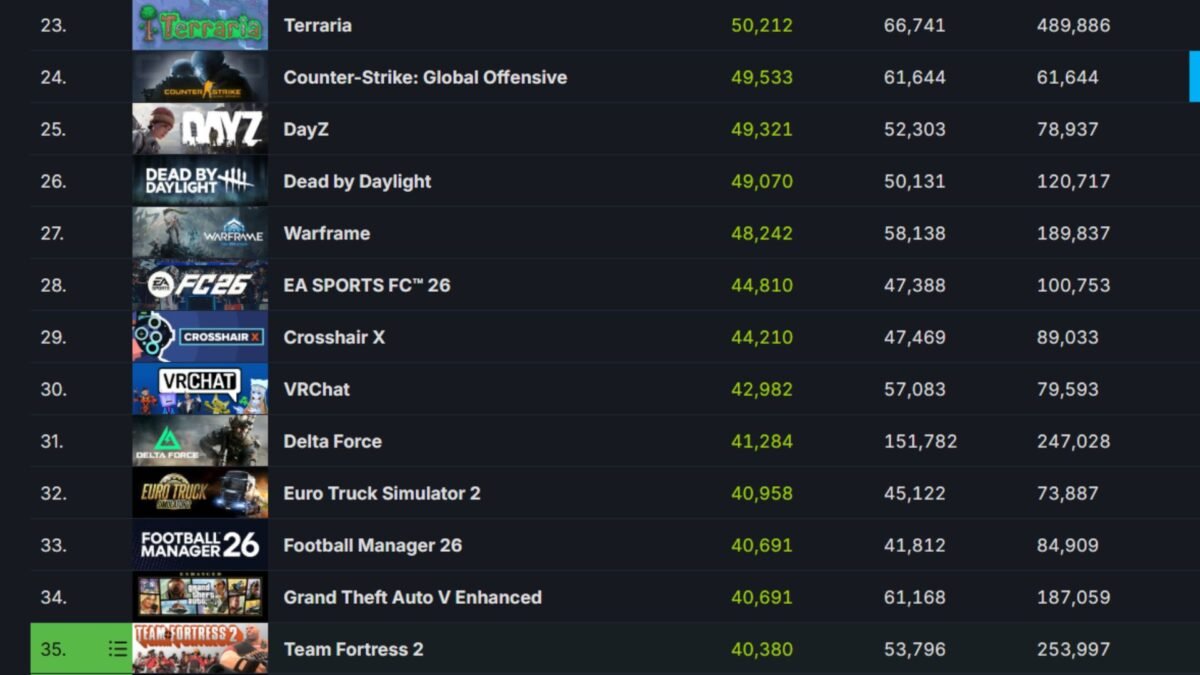Viewport: 1200px width, 675px height.
Task: Click Team Fortress 2's green value 40,380
Action: pyautogui.click(x=762, y=649)
